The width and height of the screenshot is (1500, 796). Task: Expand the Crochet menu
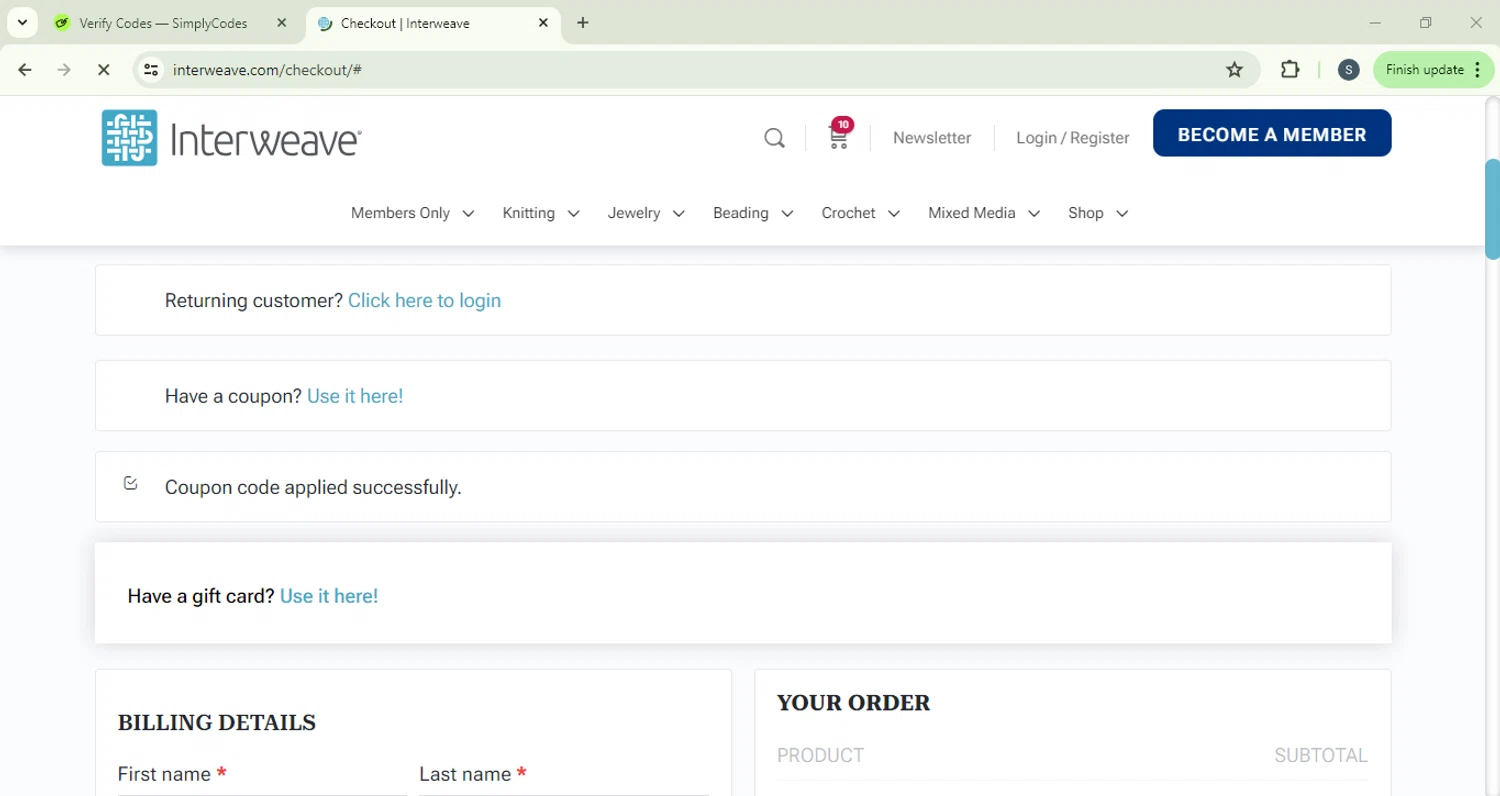point(861,213)
